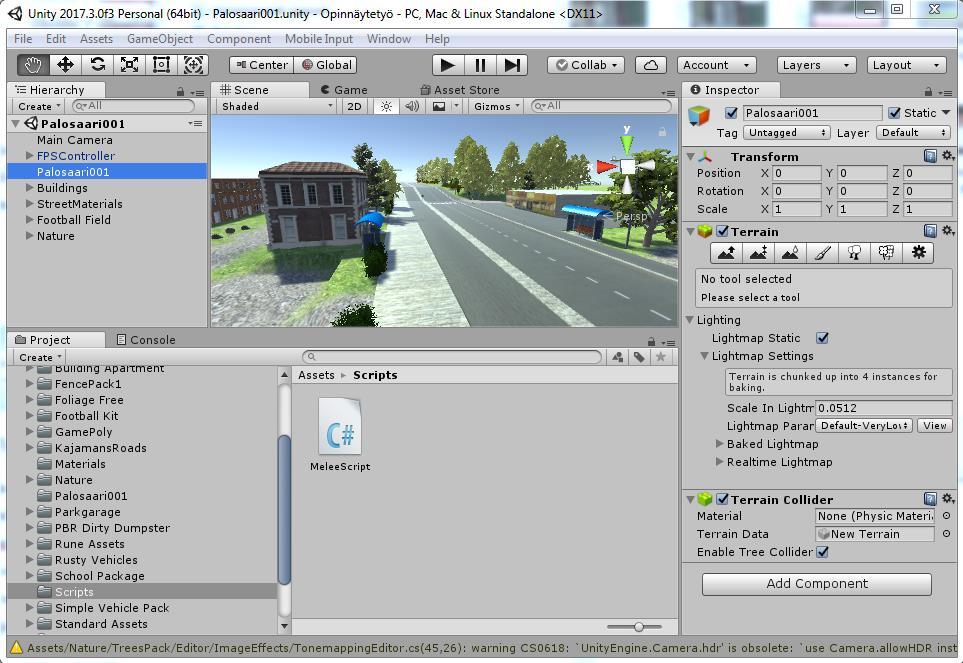Image resolution: width=963 pixels, height=663 pixels.
Task: Switch to the Asset Store tab
Action: pos(459,90)
